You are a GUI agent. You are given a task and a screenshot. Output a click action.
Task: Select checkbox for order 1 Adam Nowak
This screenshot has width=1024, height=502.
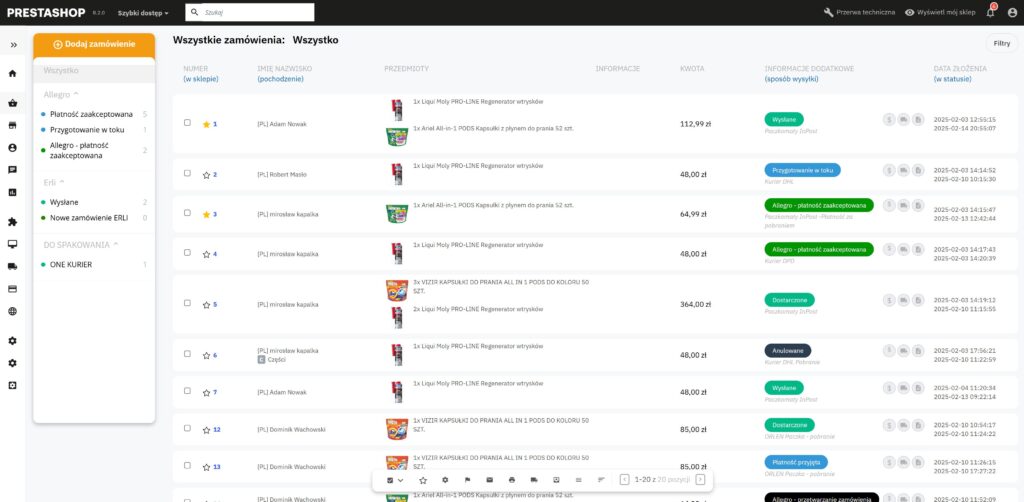[x=187, y=123]
